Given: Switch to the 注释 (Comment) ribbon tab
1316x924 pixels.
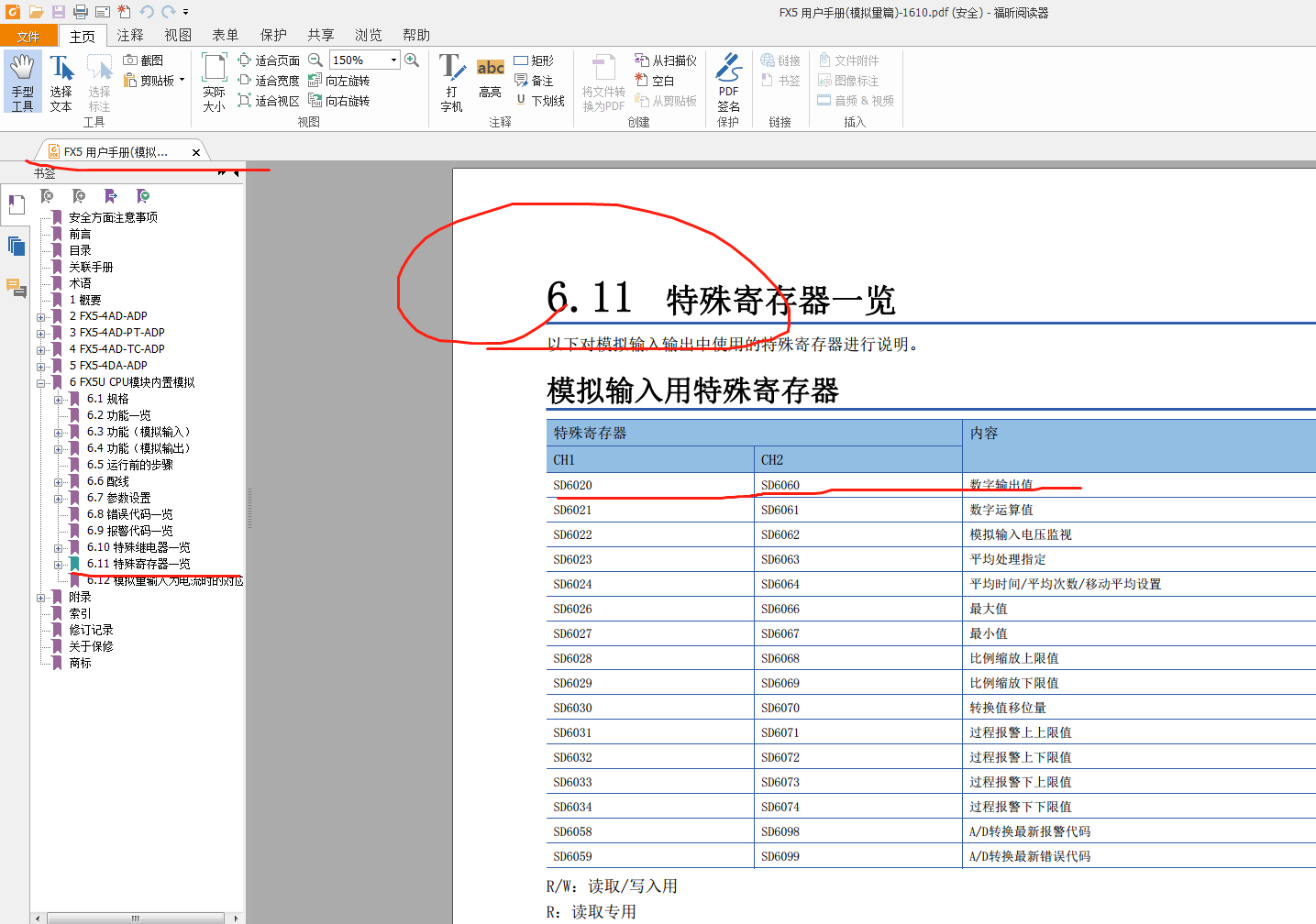Looking at the screenshot, I should coord(130,35).
